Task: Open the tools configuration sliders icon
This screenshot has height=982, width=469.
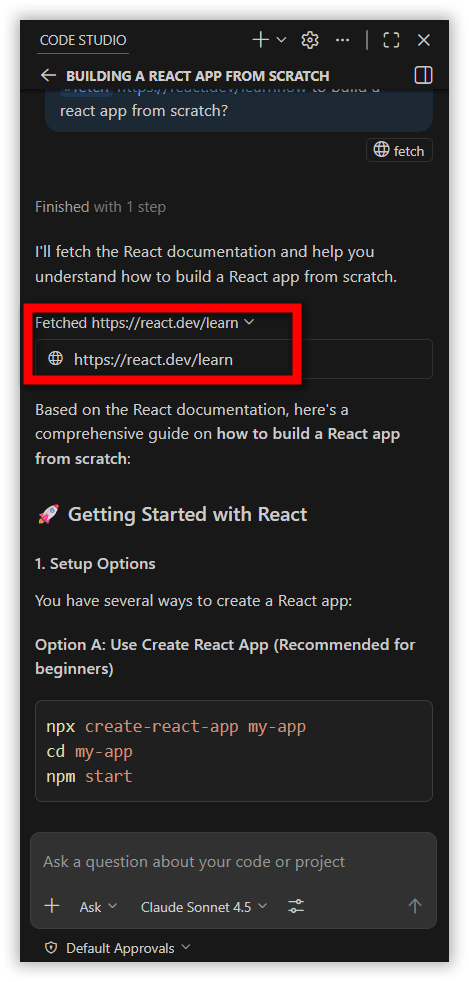Action: coord(296,906)
